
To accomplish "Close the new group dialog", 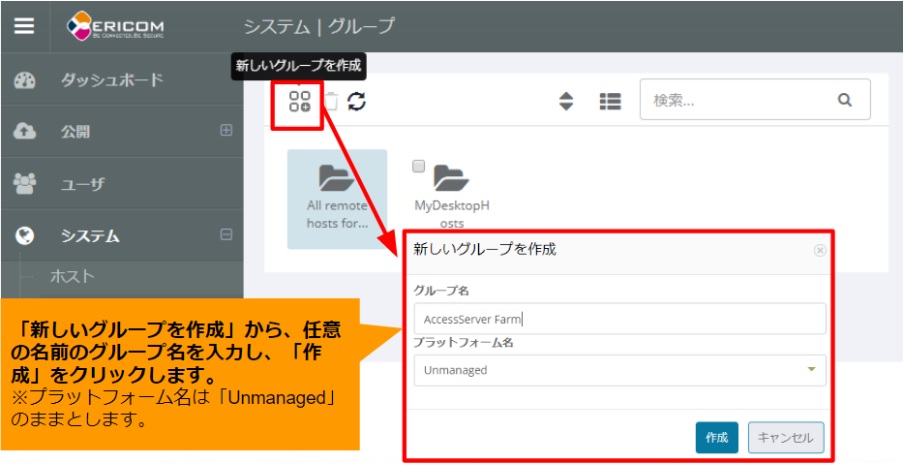I will point(820,251).
